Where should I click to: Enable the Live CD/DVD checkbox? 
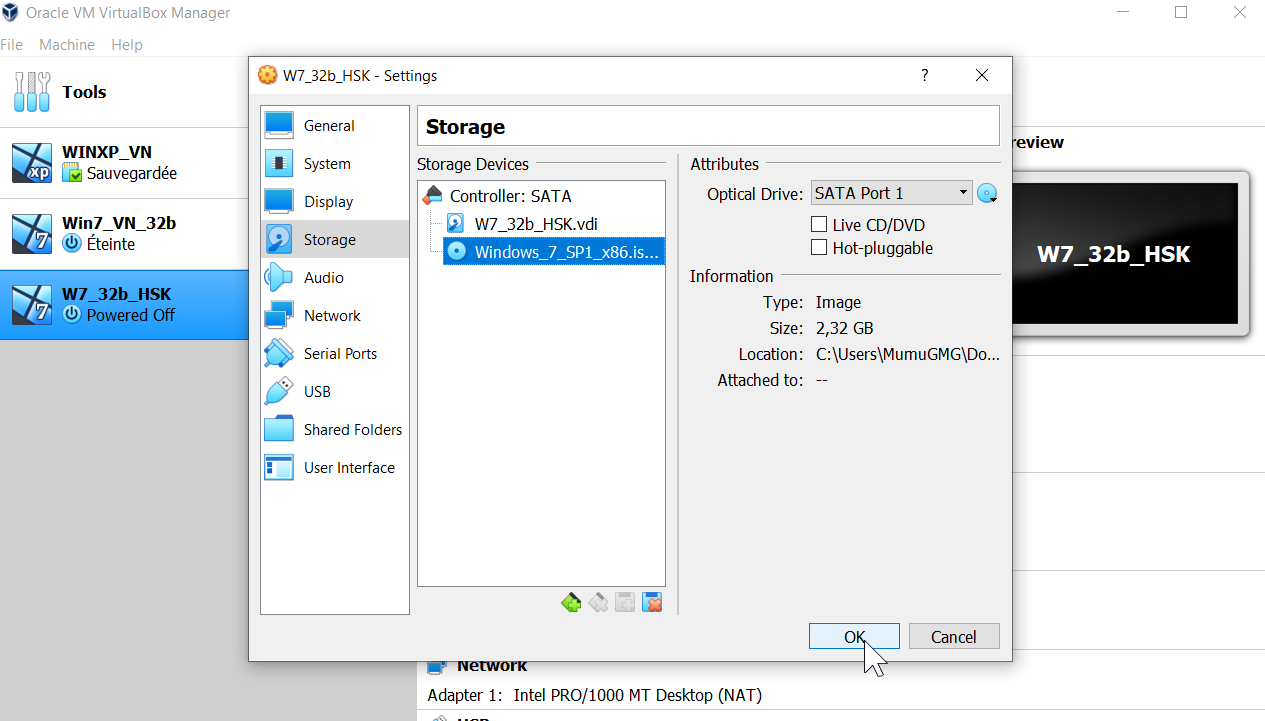[x=868, y=225]
